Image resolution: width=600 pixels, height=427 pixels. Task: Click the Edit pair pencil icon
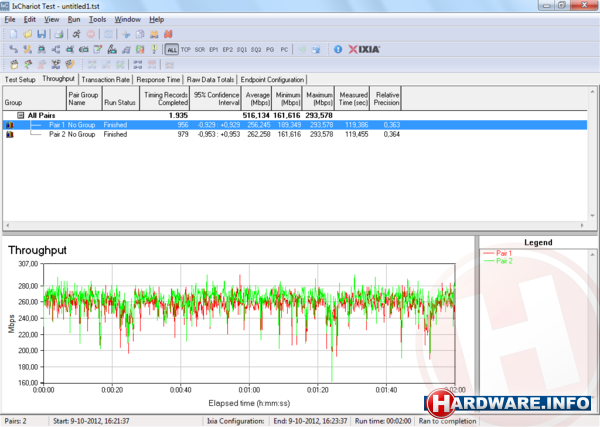point(98,49)
